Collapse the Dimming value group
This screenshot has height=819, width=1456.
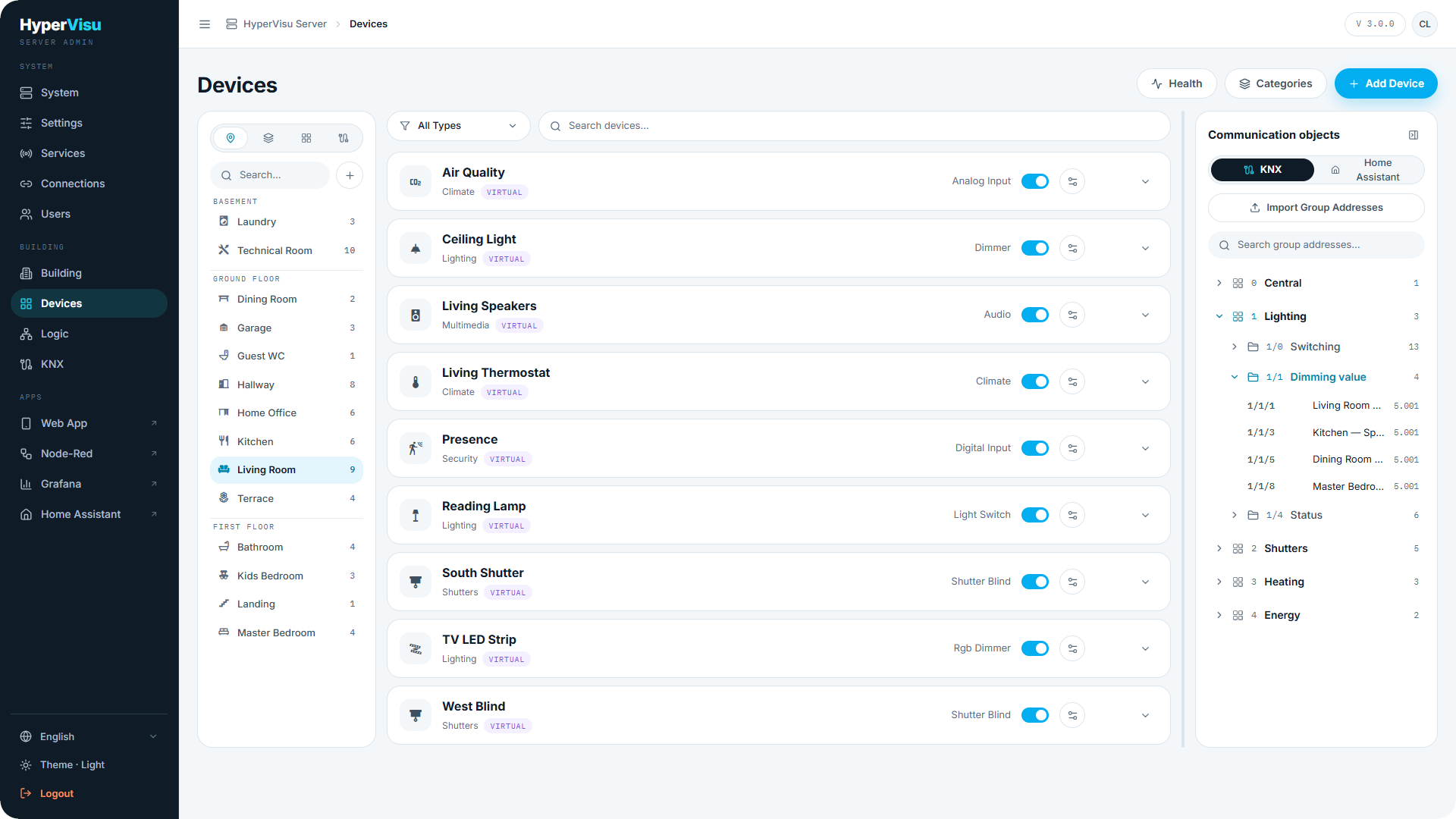[x=1234, y=377]
